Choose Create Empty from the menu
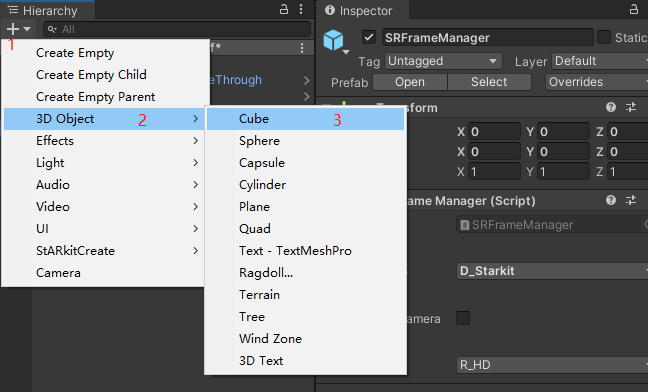Viewport: 648px width, 392px height. [104, 53]
